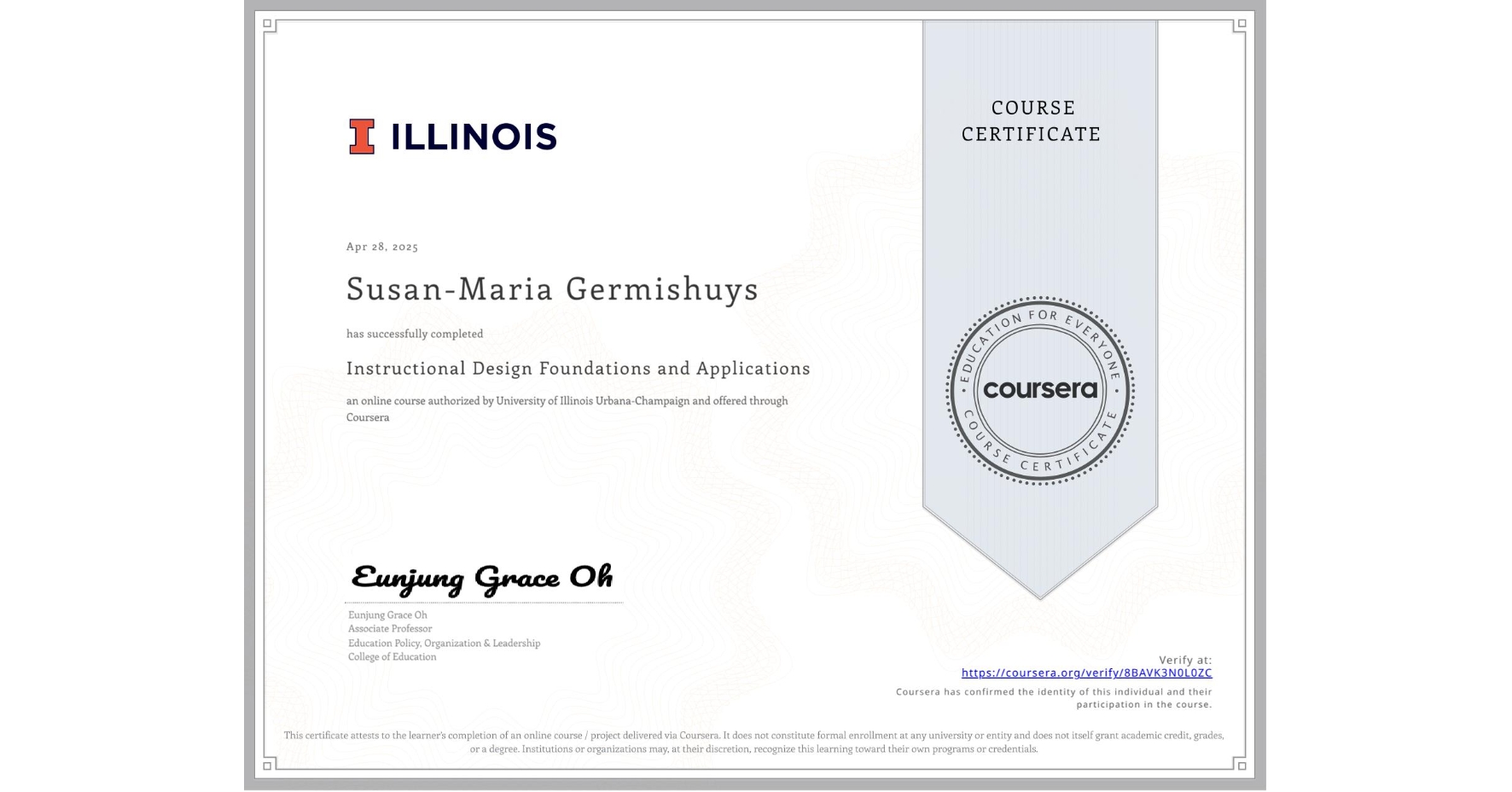Open the coursera.org verify link
The image size is (1512, 792).
1086,673
